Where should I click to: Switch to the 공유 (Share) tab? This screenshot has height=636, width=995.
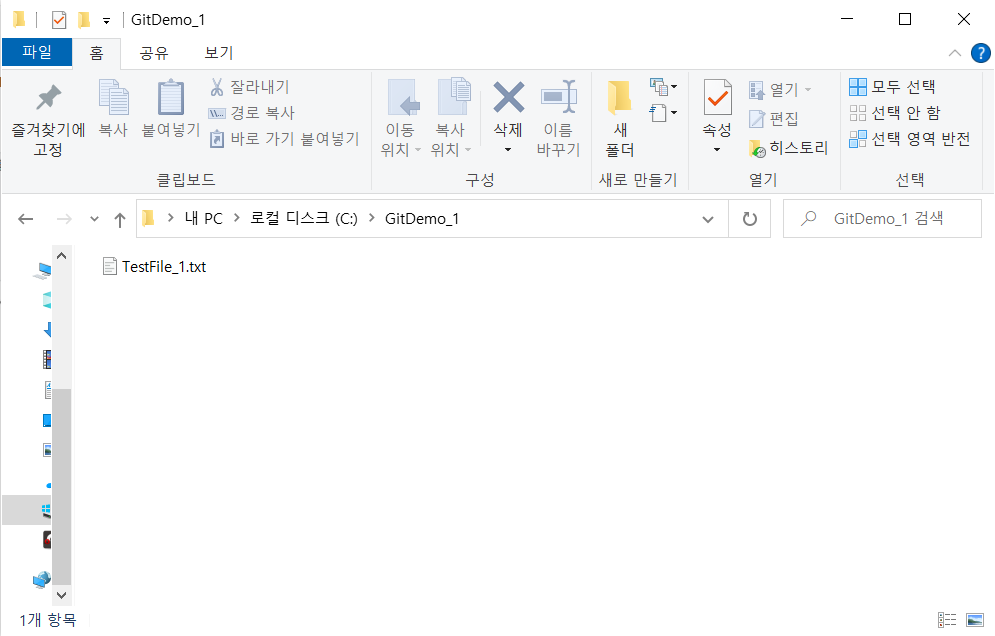coord(154,53)
